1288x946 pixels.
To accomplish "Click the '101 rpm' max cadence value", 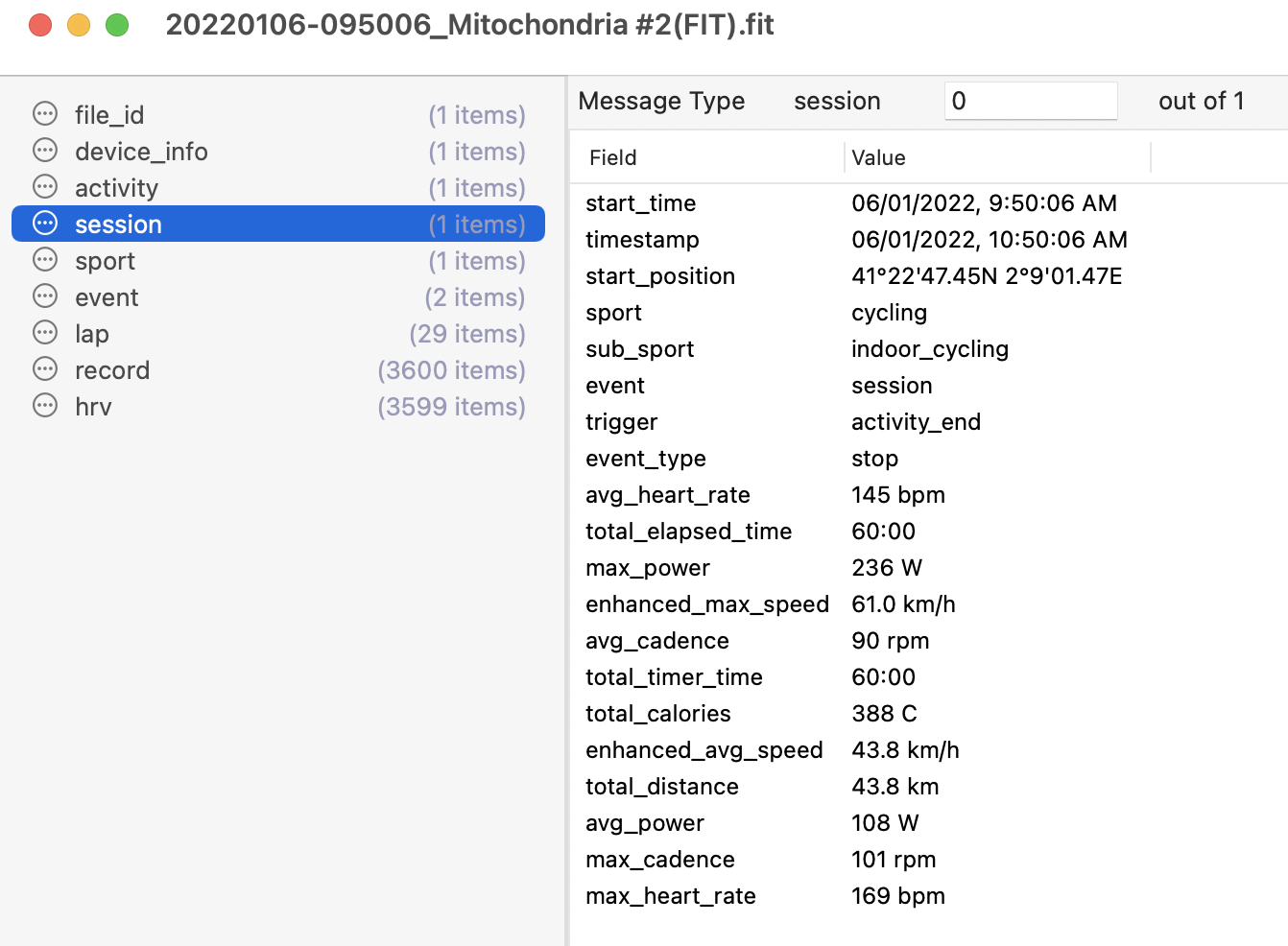I will tap(894, 860).
